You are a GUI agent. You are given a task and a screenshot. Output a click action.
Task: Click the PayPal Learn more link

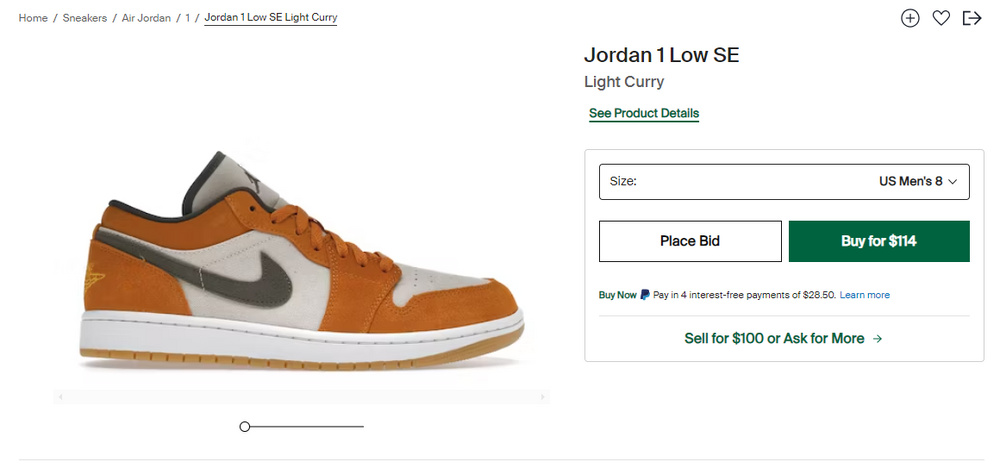tap(865, 295)
